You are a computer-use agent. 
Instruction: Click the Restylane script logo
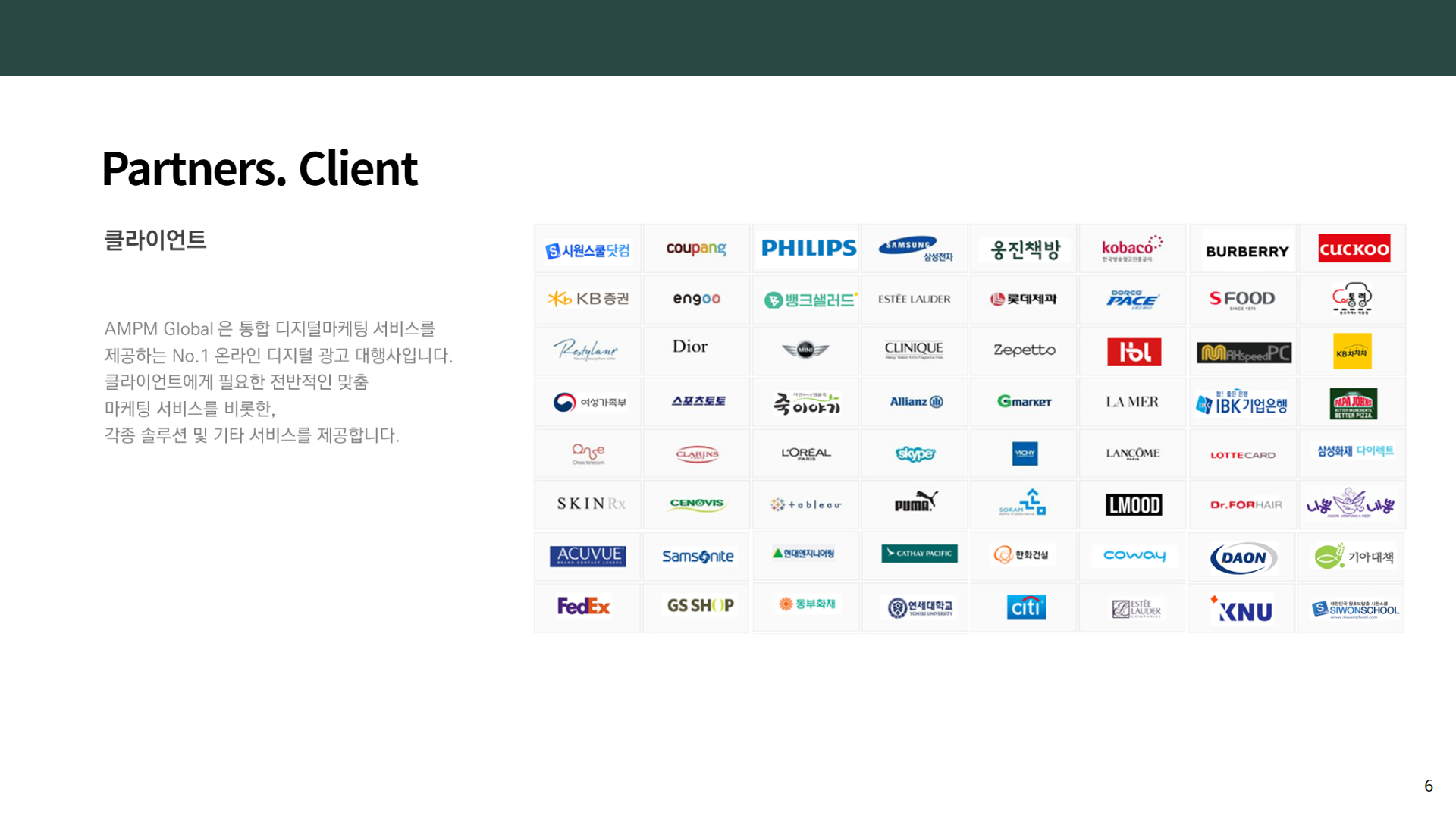(x=585, y=350)
